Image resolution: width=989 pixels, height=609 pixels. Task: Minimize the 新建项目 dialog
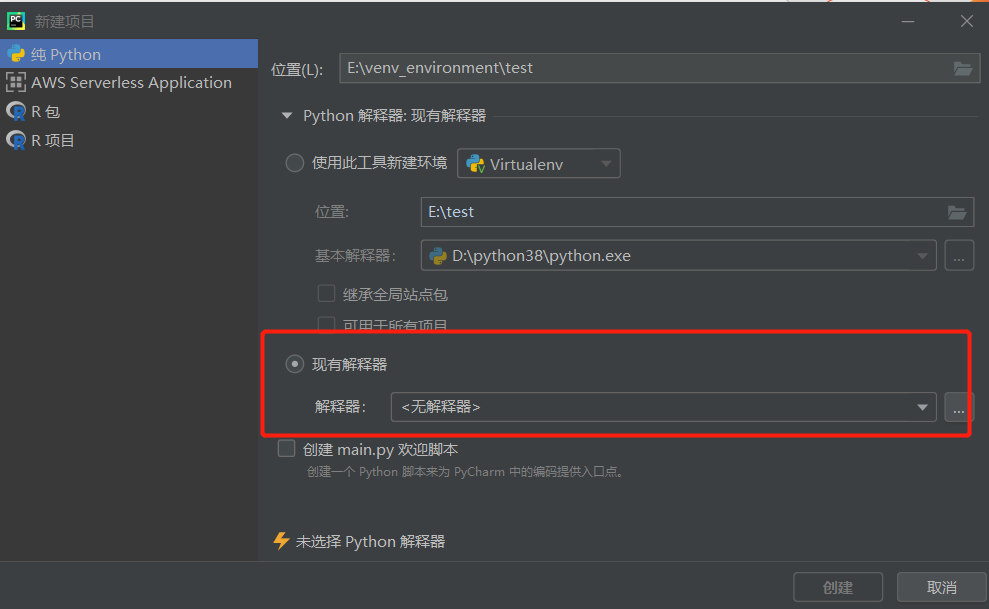point(908,21)
